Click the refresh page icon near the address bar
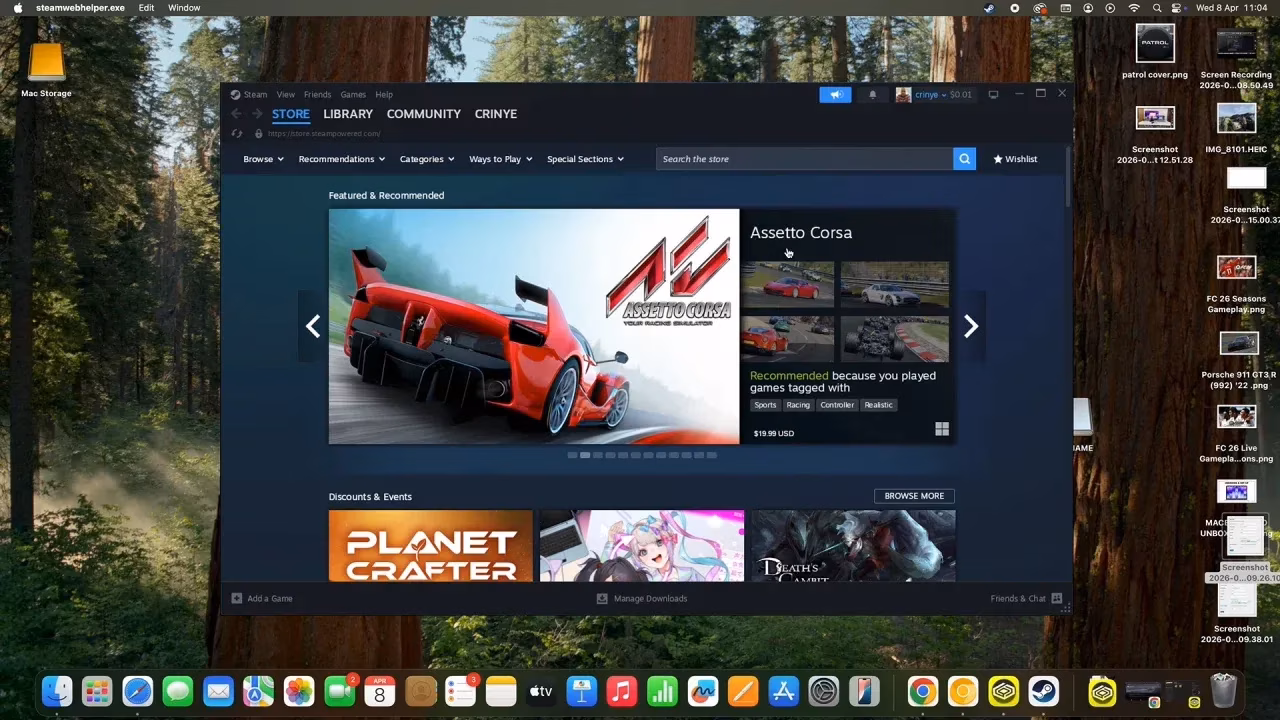Screen dimensions: 1280x720 pyautogui.click(x=236, y=133)
